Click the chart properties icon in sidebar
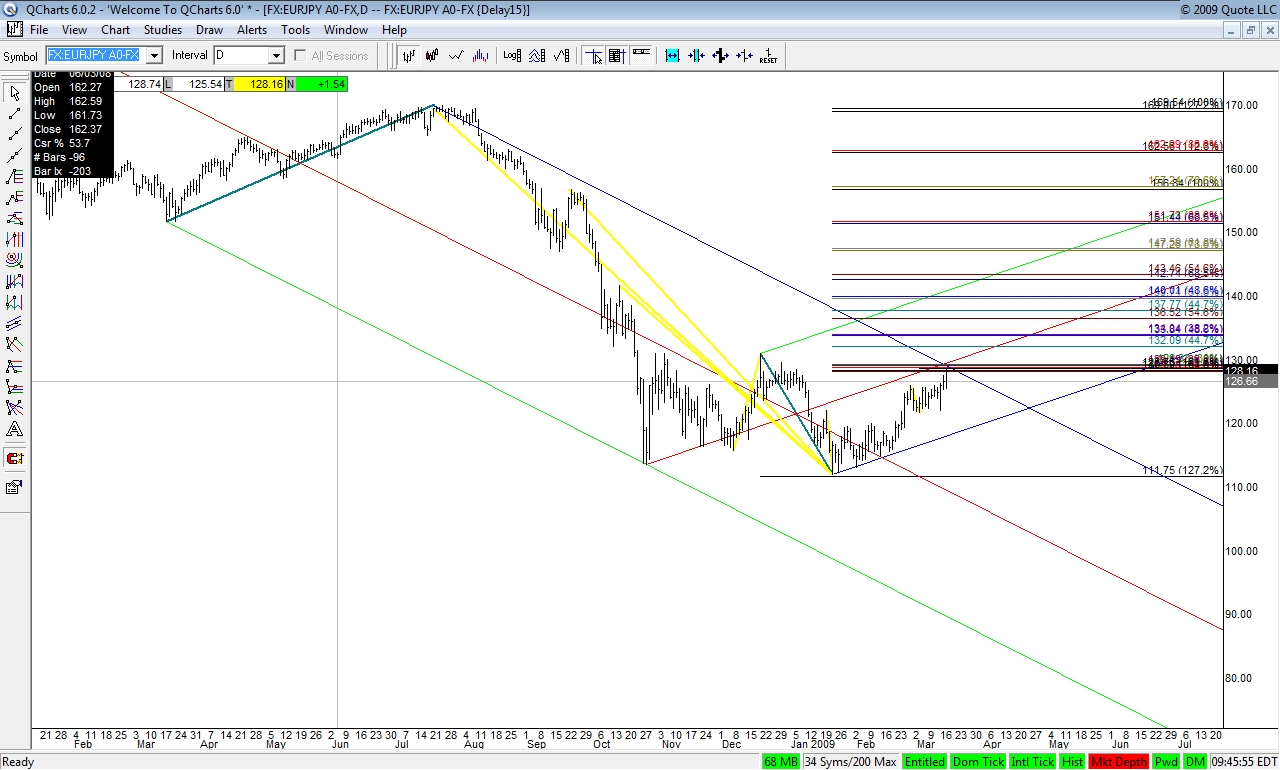The height and width of the screenshot is (770, 1280). click(x=14, y=487)
